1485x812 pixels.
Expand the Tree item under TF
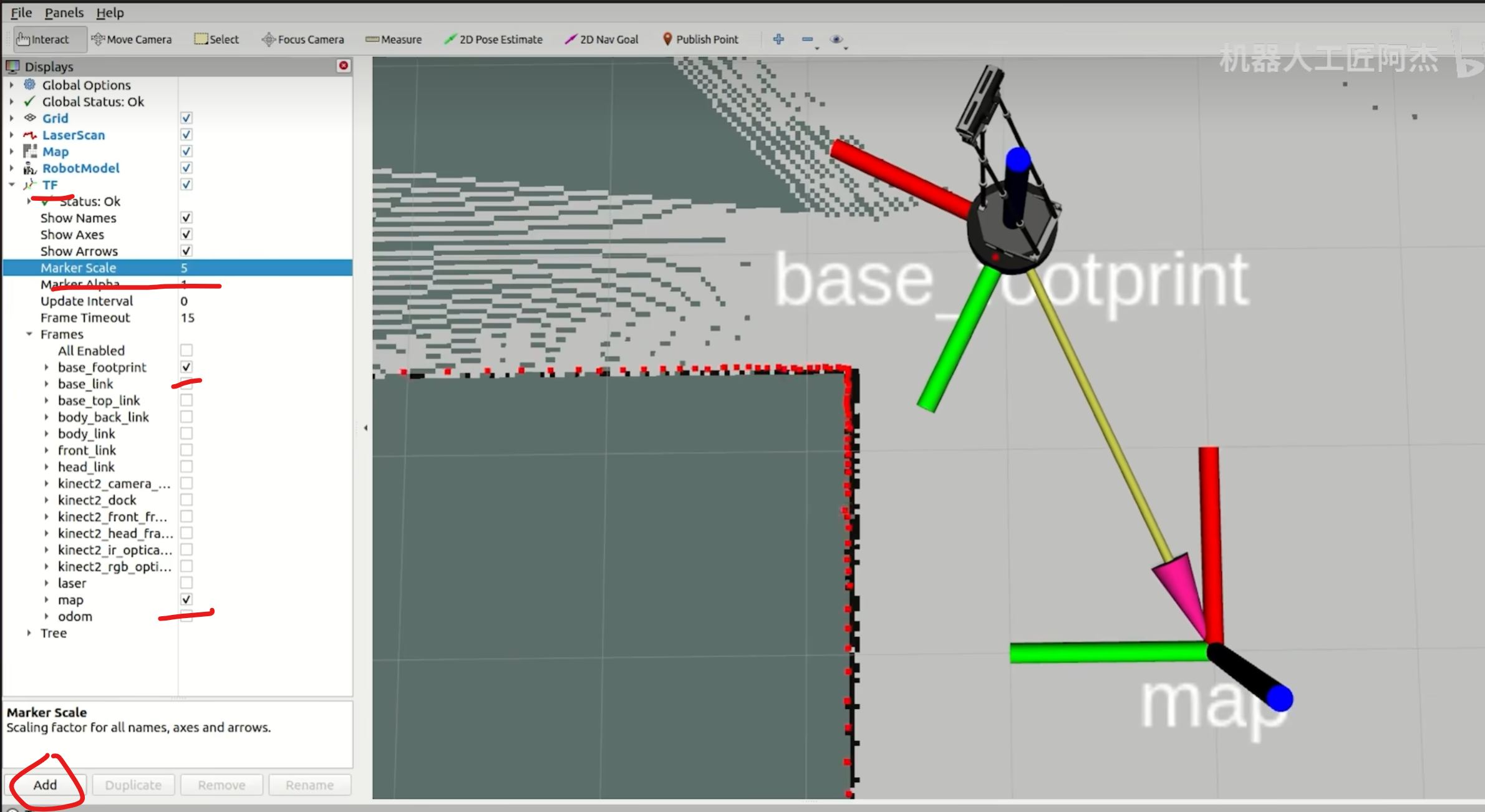29,633
